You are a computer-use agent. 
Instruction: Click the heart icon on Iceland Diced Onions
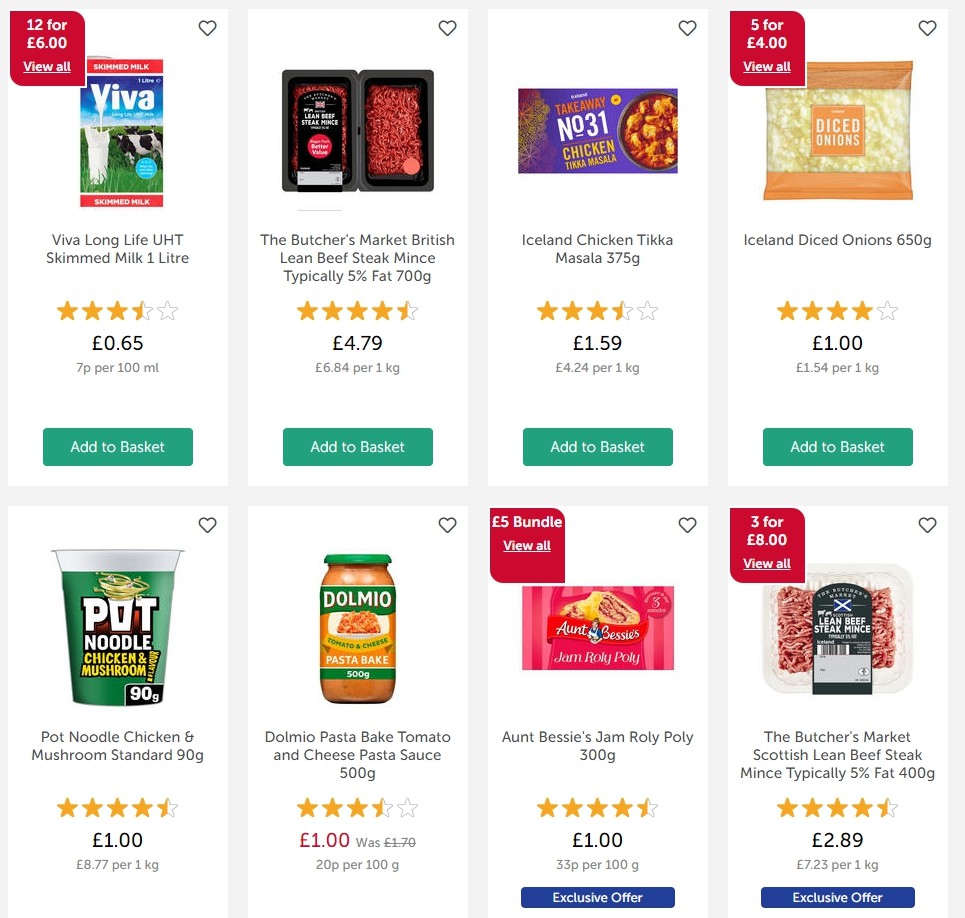tap(927, 28)
